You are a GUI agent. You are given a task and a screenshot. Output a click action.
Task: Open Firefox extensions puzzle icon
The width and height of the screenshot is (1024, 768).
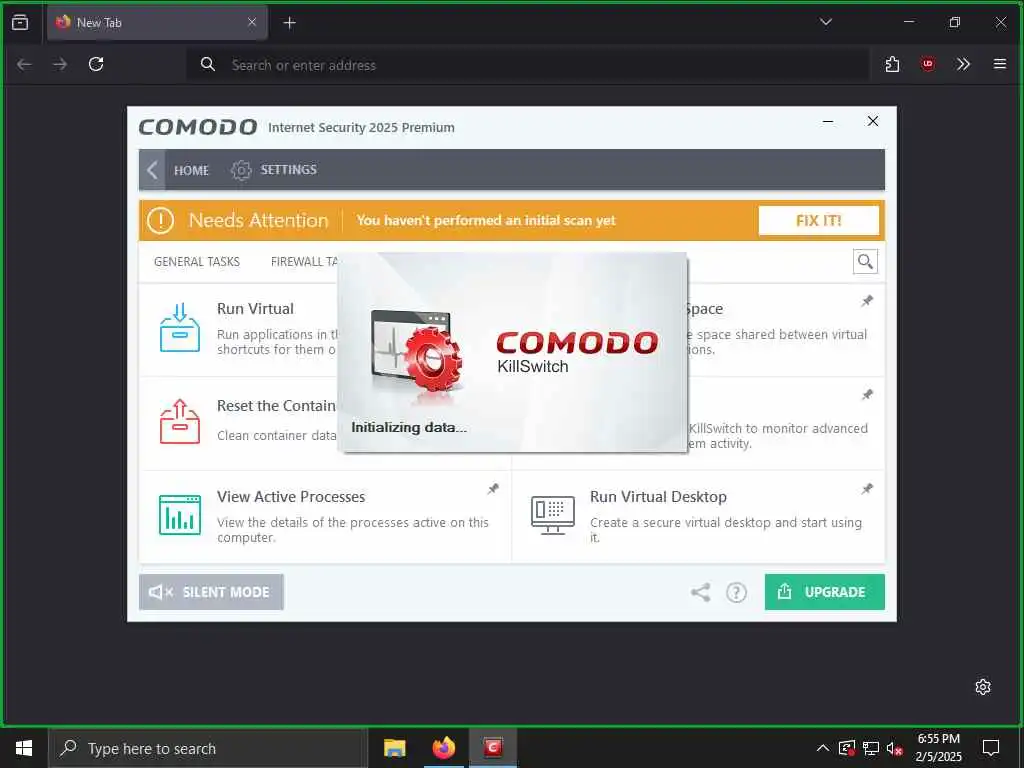click(x=892, y=64)
